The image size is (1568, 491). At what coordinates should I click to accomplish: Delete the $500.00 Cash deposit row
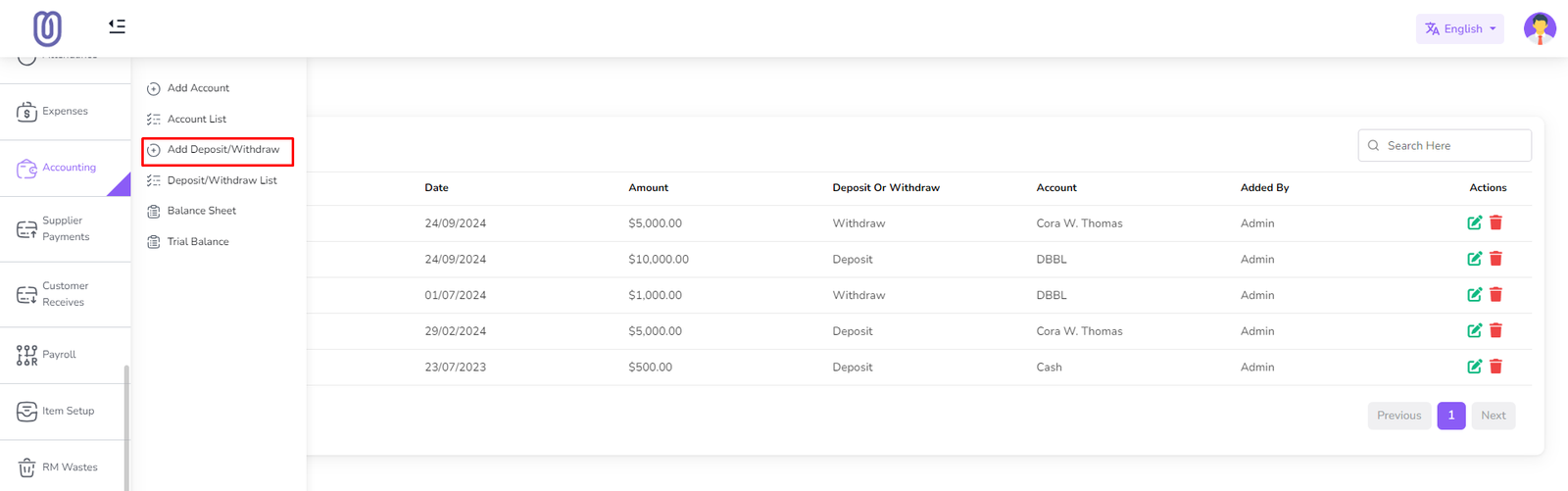(1495, 367)
